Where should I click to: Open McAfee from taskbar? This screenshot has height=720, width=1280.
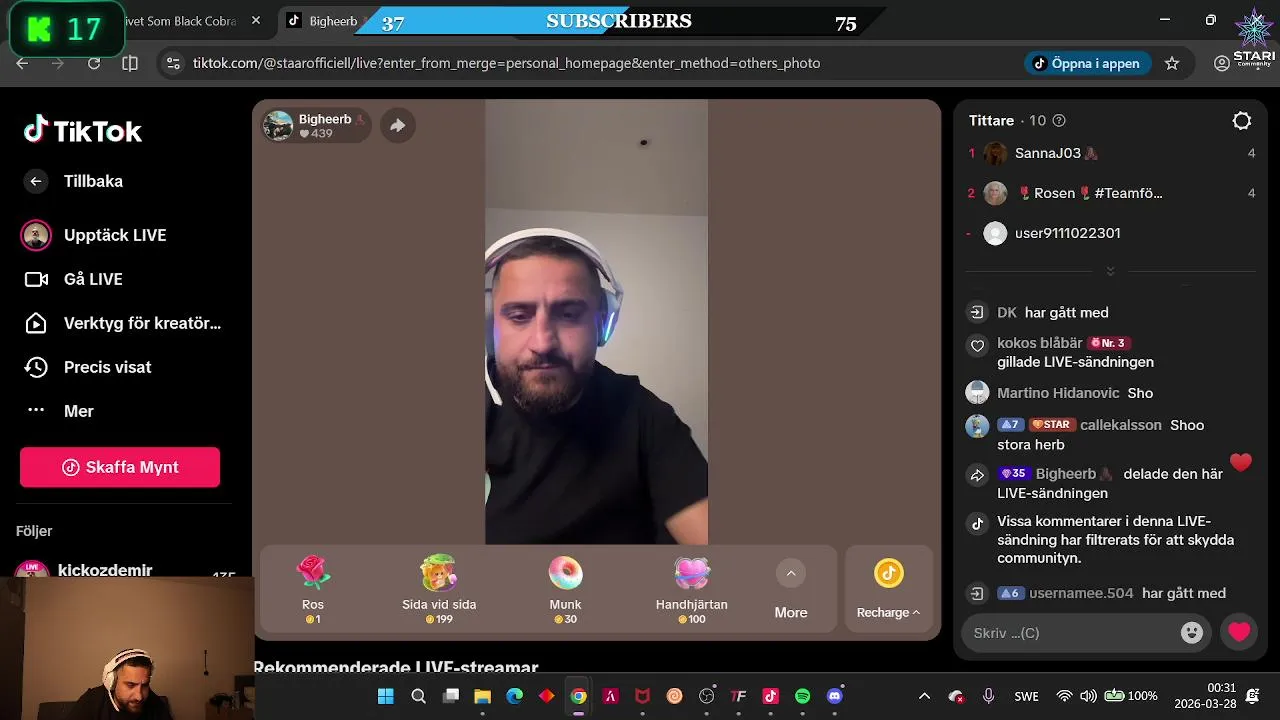(642, 696)
